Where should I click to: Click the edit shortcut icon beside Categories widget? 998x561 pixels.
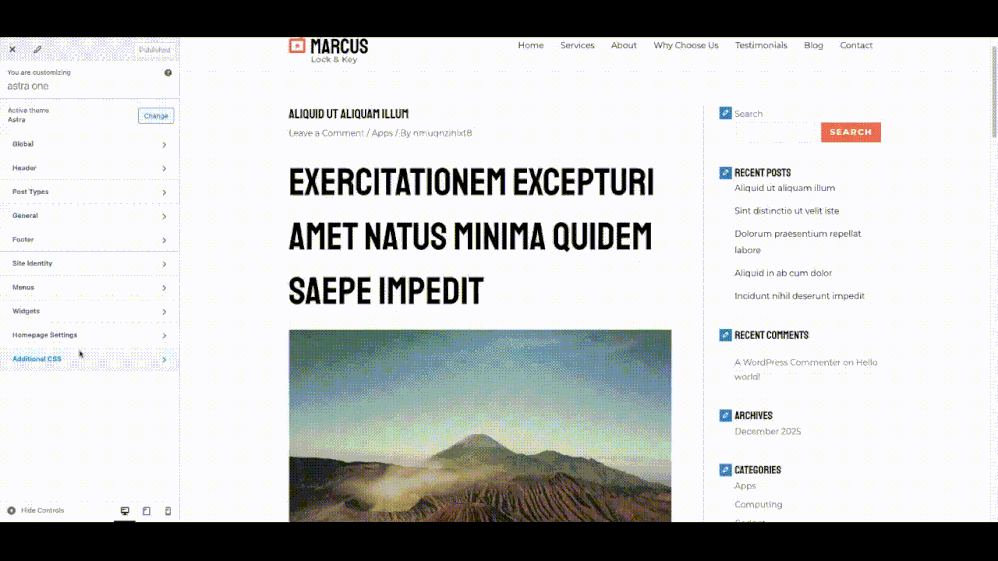725,469
